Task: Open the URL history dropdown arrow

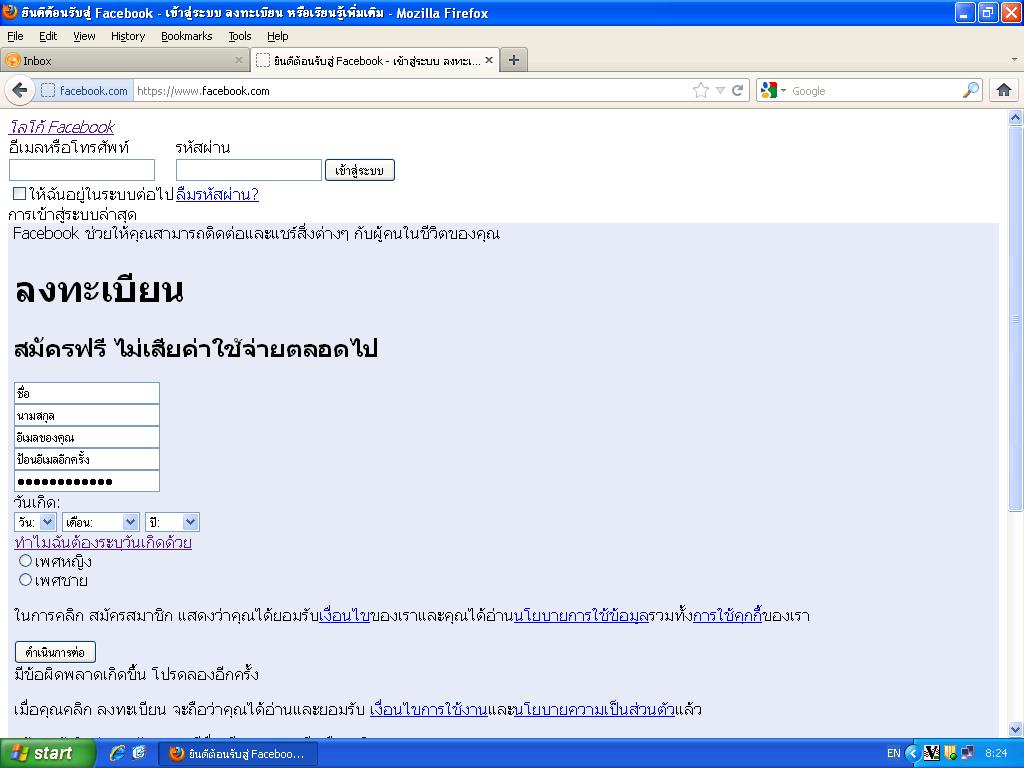Action: pos(720,91)
